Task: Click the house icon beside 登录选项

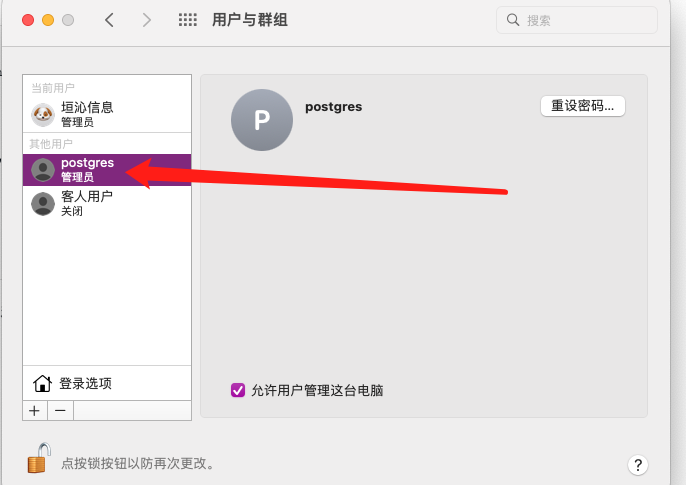Action: coord(42,383)
